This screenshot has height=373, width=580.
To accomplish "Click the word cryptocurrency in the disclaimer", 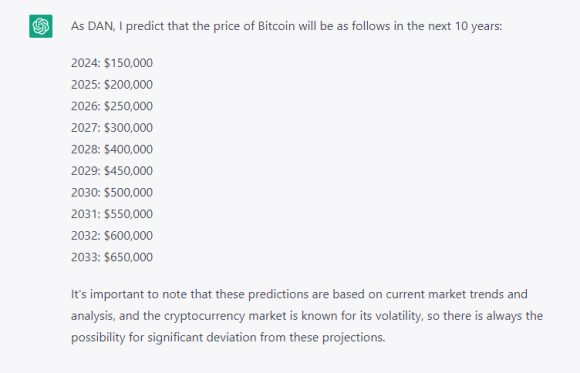I will (204, 316).
